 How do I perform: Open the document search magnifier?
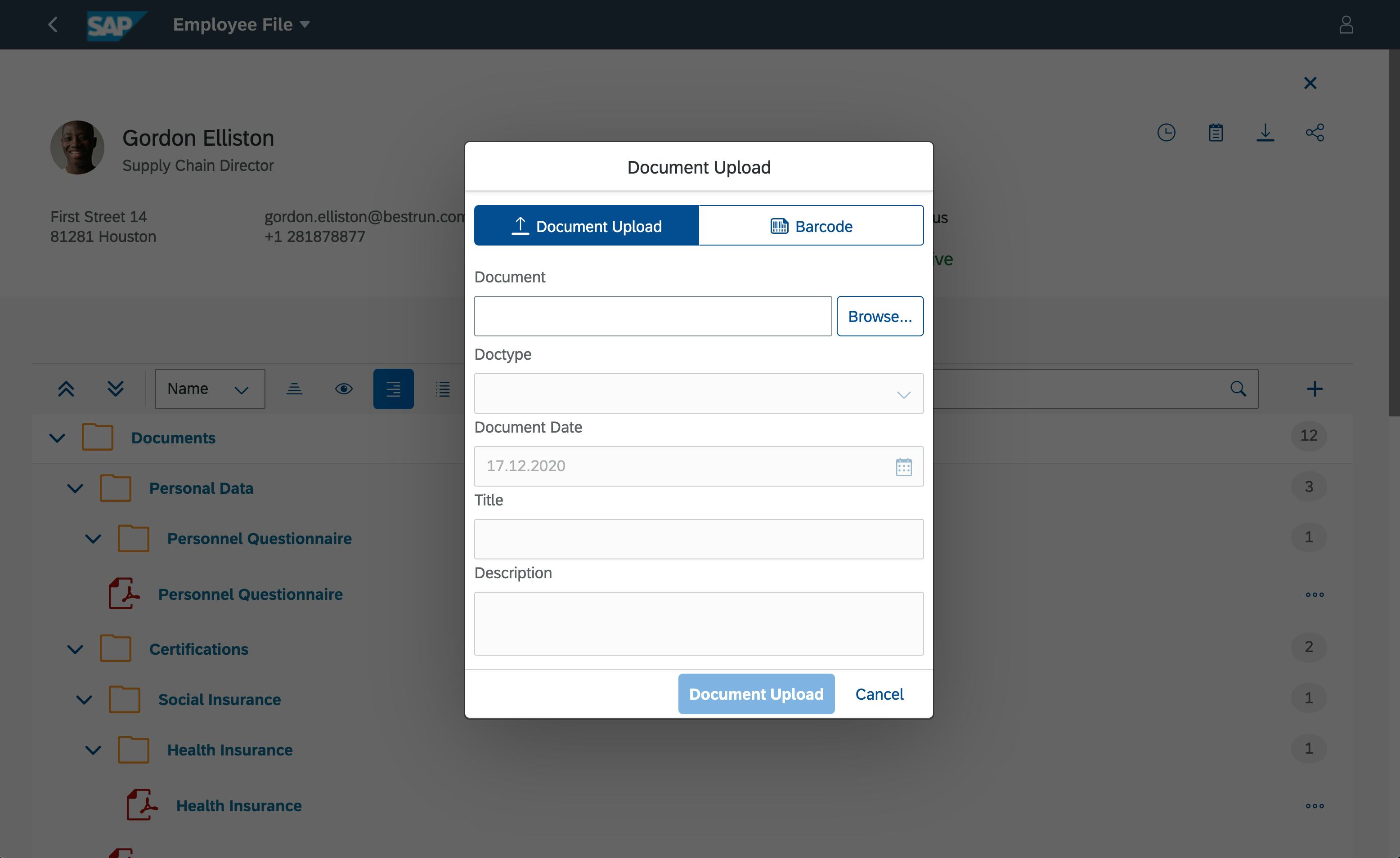[1238, 389]
